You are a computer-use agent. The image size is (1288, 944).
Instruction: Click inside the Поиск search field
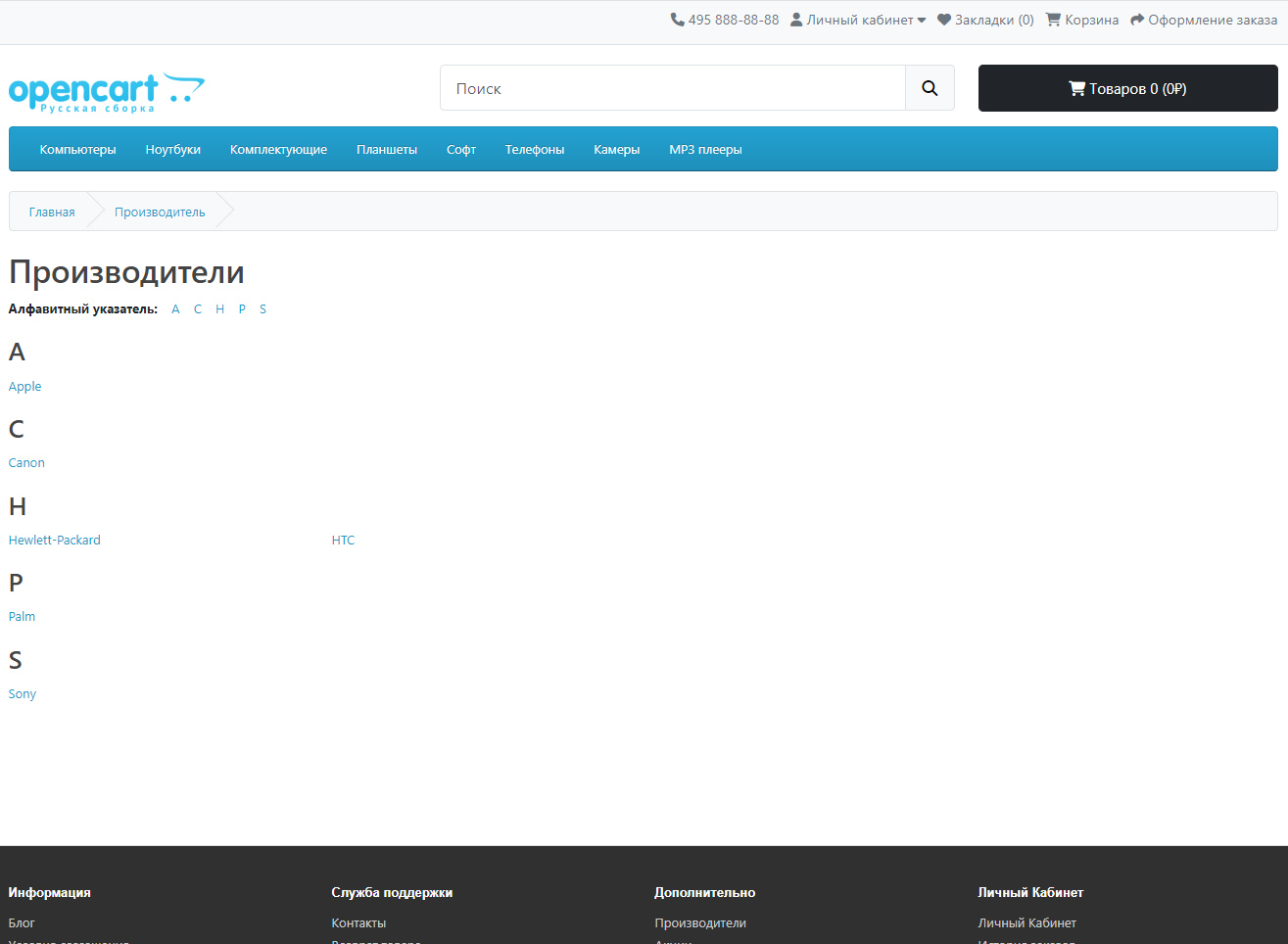click(673, 88)
